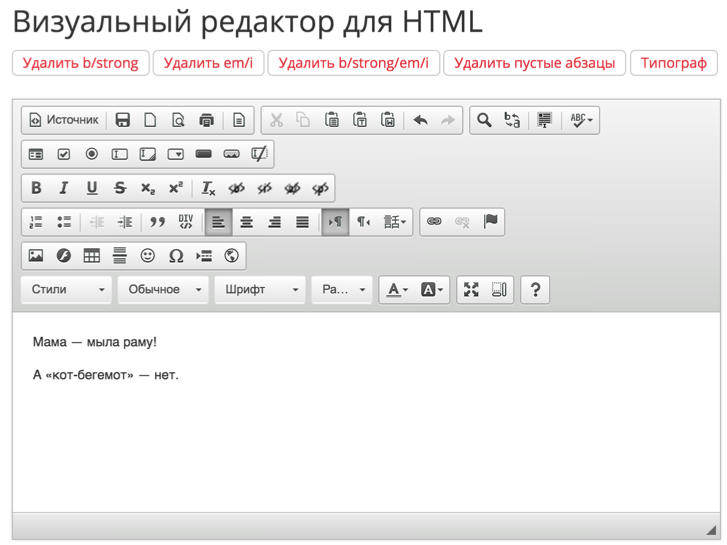727x545 pixels.
Task: Open the language dropdown
Action: [x=395, y=222]
